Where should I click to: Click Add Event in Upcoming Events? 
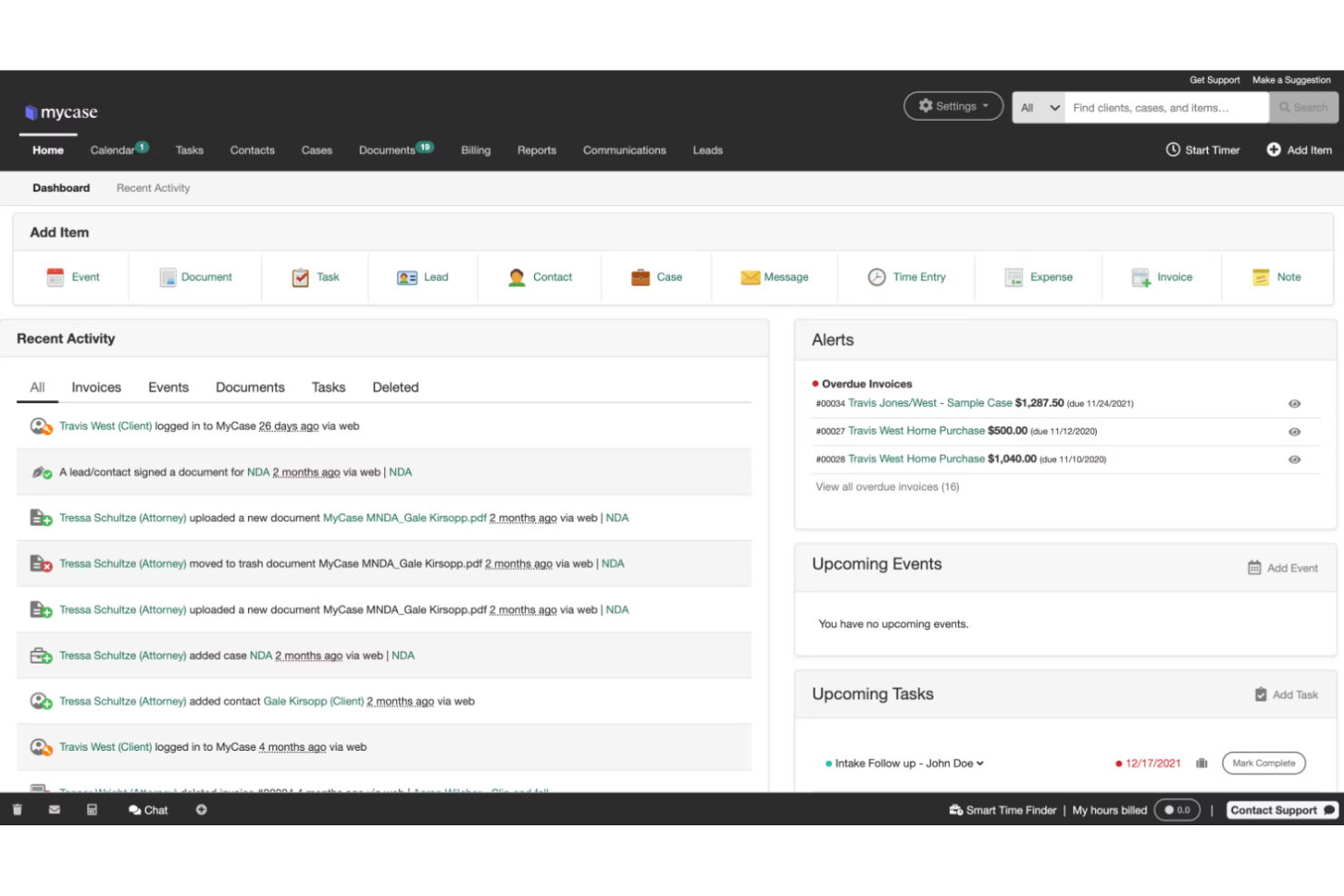pyautogui.click(x=1282, y=568)
